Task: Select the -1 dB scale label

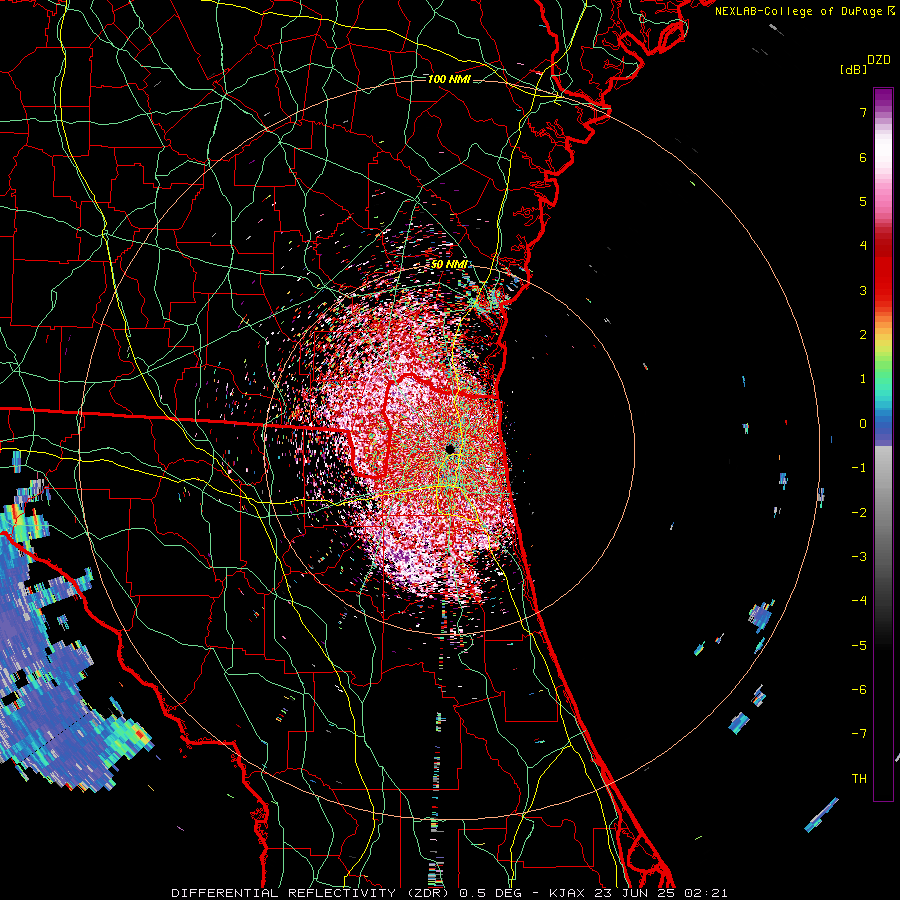Action: (859, 468)
